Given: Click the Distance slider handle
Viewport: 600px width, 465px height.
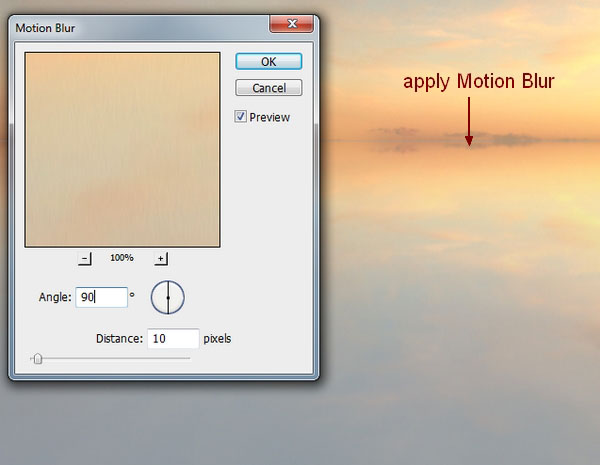Looking at the screenshot, I should pos(37,359).
